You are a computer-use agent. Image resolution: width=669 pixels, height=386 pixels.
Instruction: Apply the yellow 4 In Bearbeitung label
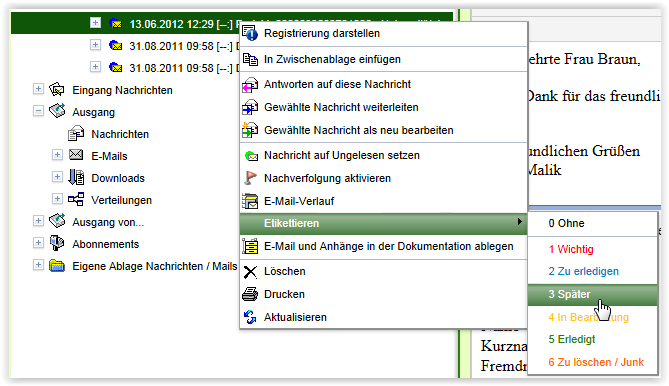click(592, 317)
